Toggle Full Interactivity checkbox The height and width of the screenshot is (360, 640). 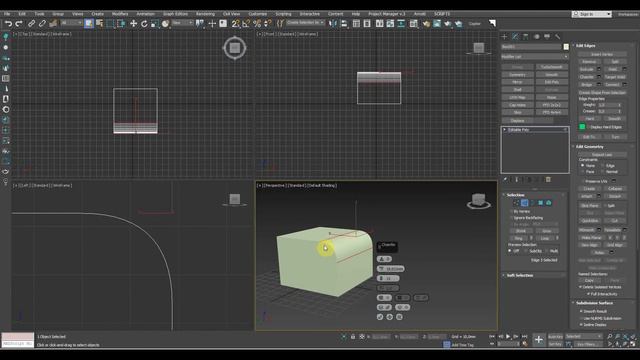coord(588,294)
